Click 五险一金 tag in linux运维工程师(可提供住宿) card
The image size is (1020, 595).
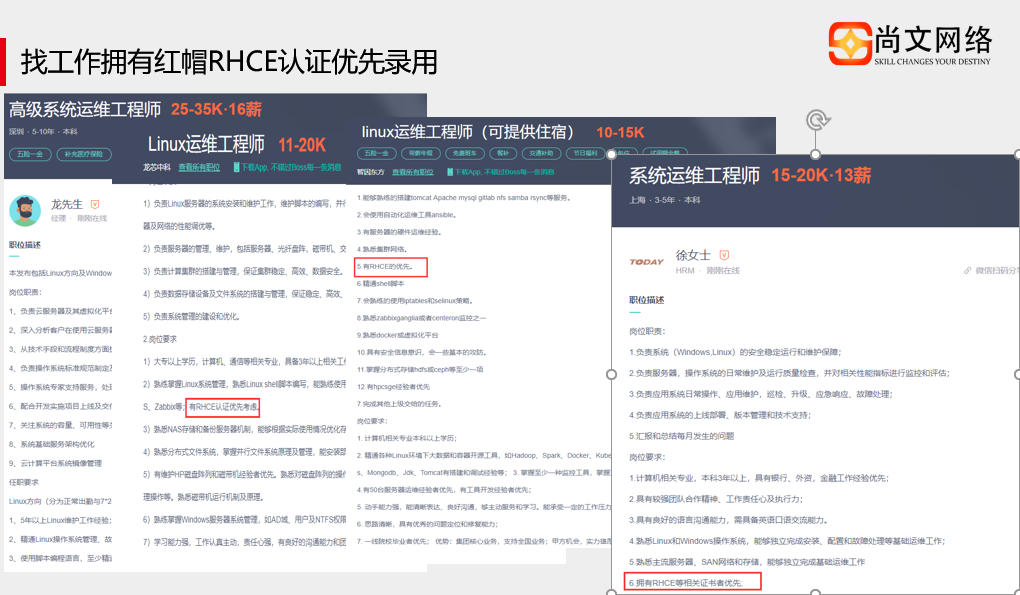point(377,153)
